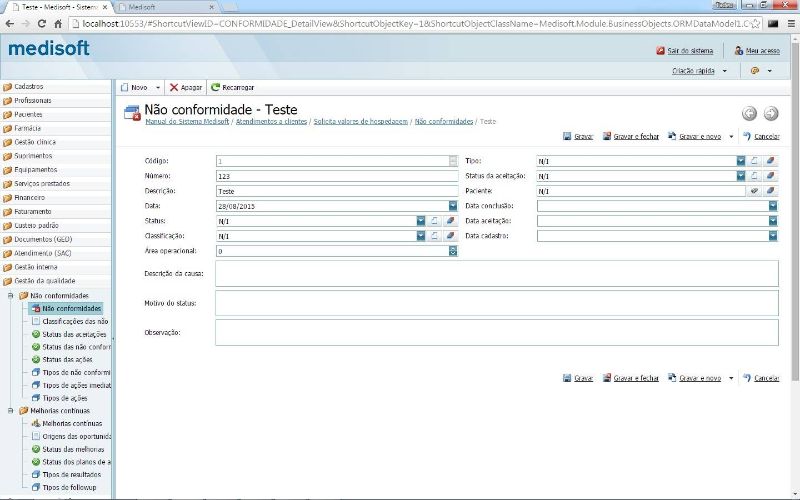Image resolution: width=800 pixels, height=500 pixels.
Task: Click bottom Gravar e fechar
Action: click(631, 378)
